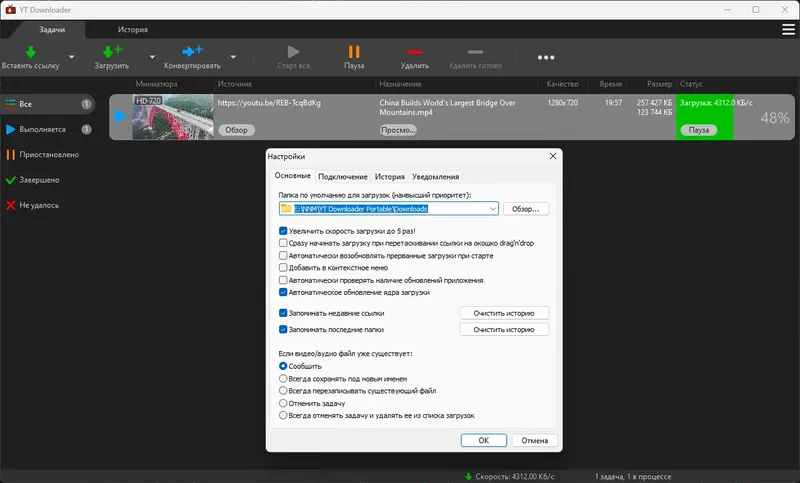The height and width of the screenshot is (483, 800).
Task: Enable Сразу начинать загрузку при перетаскивании checkbox
Action: pos(283,243)
